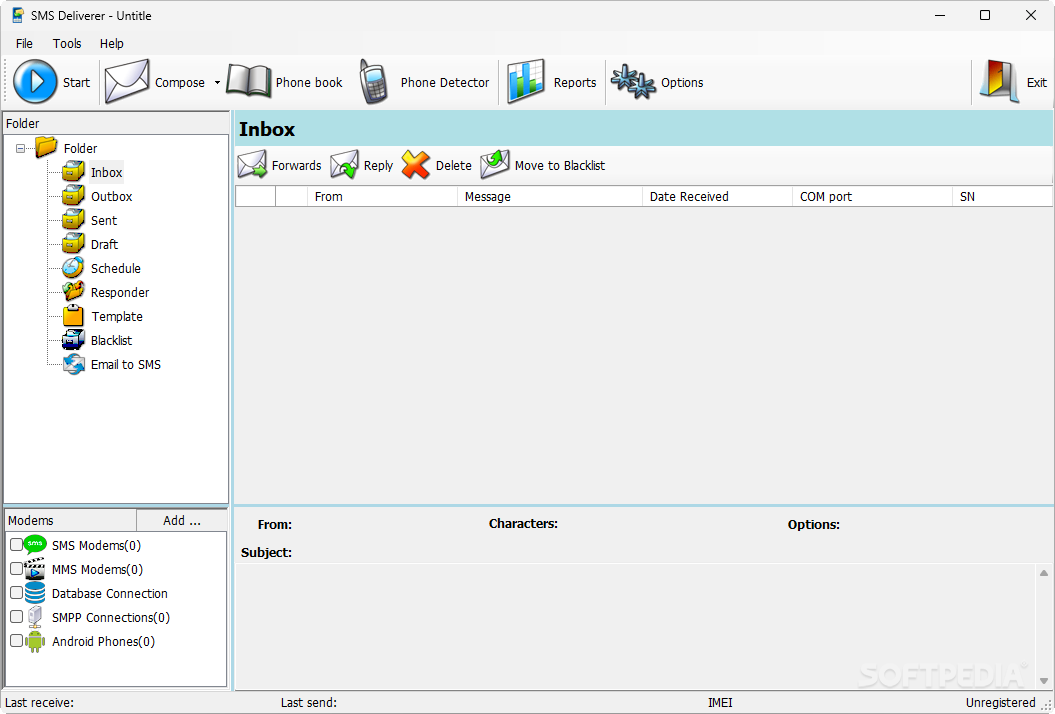
Task: Click the Last send: status text
Action: 309,703
